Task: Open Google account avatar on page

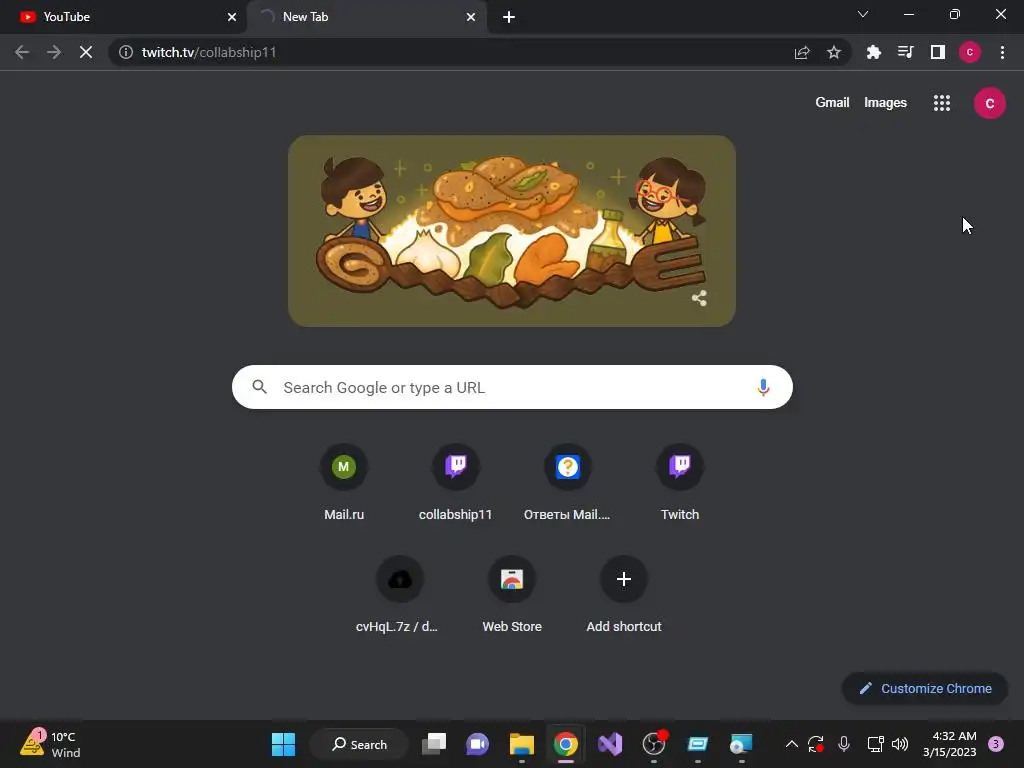Action: pos(989,103)
